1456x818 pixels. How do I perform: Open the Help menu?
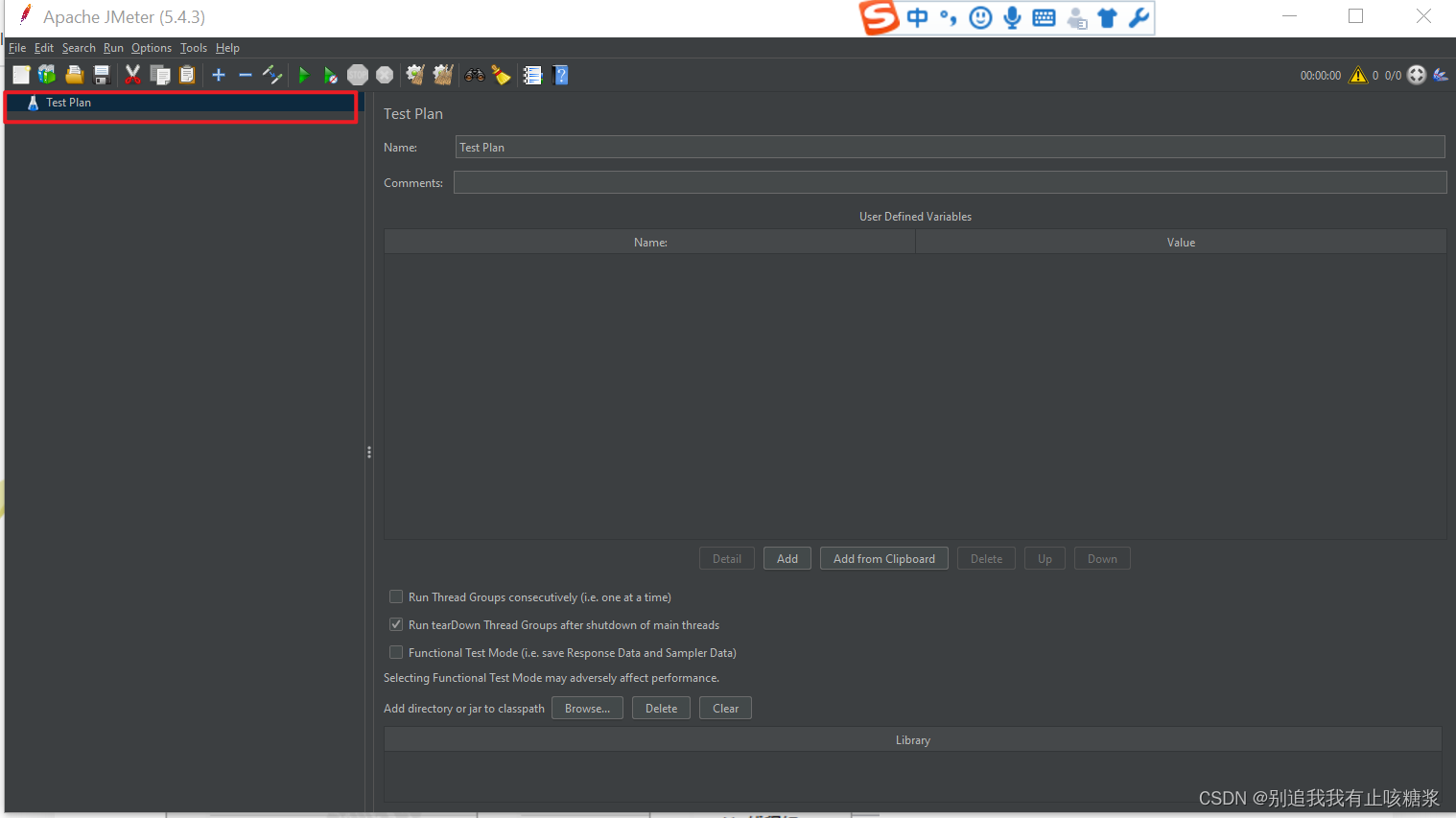pyautogui.click(x=227, y=48)
